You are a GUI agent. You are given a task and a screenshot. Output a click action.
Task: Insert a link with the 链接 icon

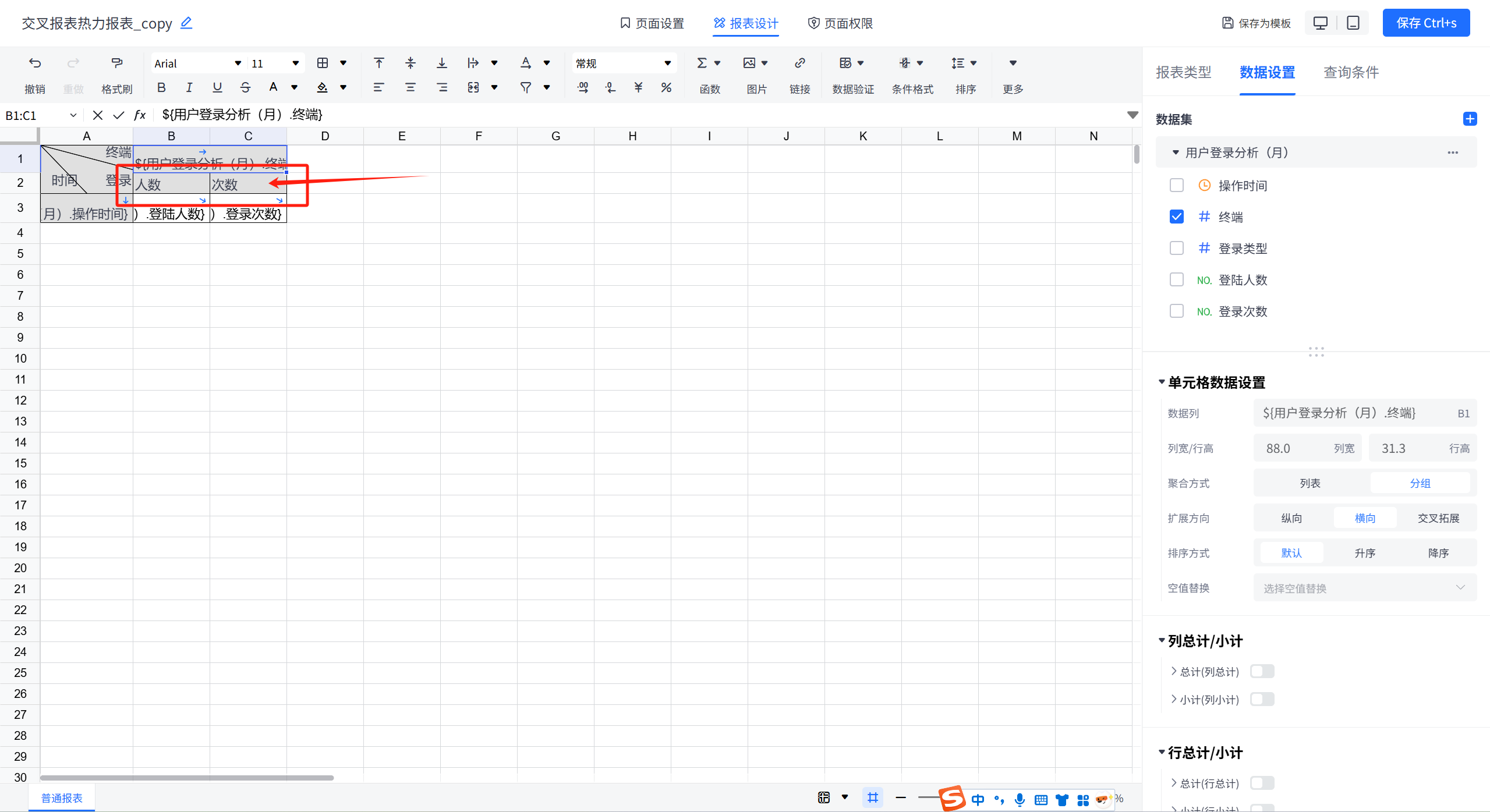pos(799,63)
